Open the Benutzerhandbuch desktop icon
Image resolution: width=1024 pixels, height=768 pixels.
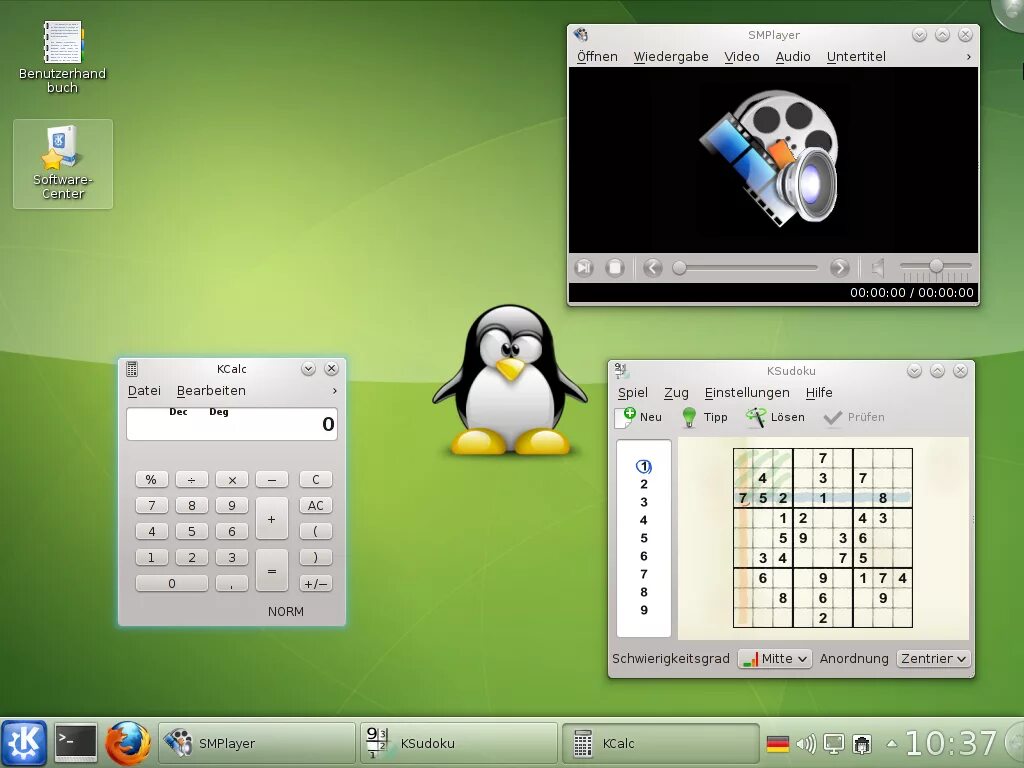pyautogui.click(x=63, y=57)
